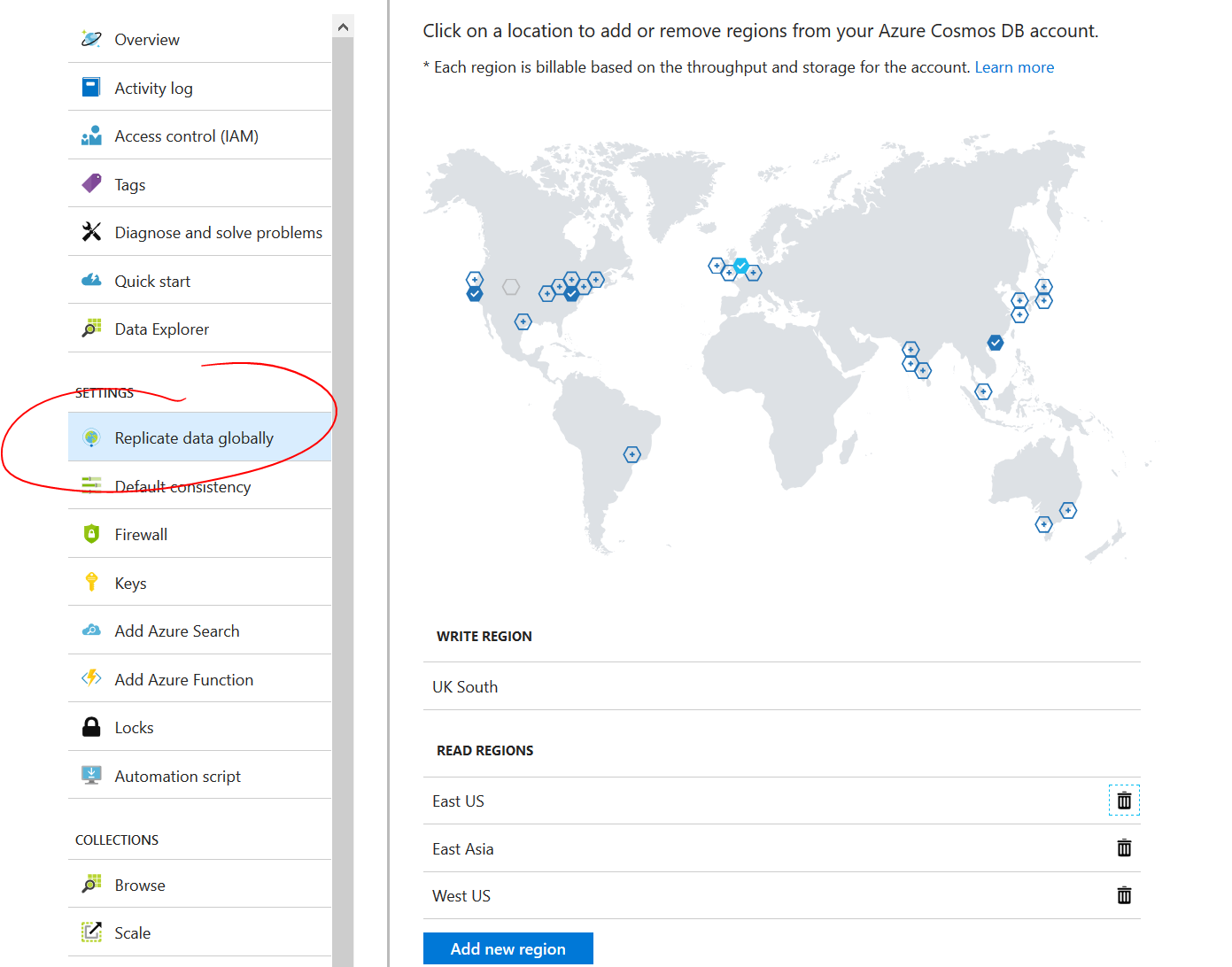Delete the East US read region
Viewport: 1232px width, 967px height.
click(x=1123, y=800)
